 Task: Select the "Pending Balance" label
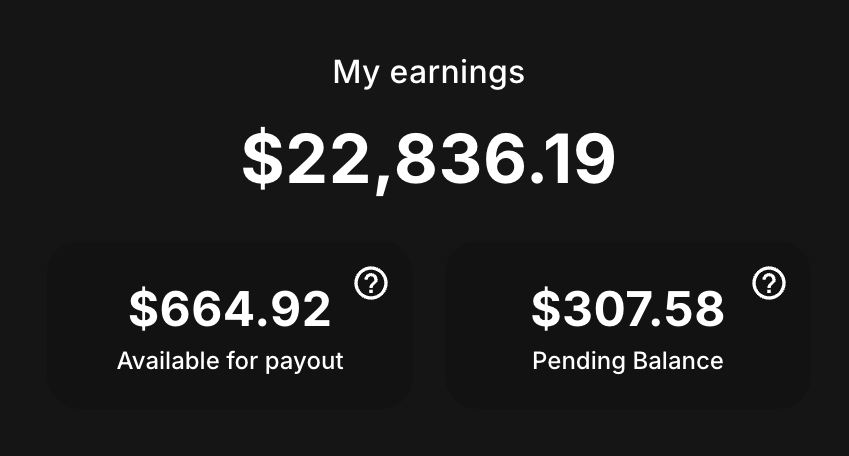627,361
